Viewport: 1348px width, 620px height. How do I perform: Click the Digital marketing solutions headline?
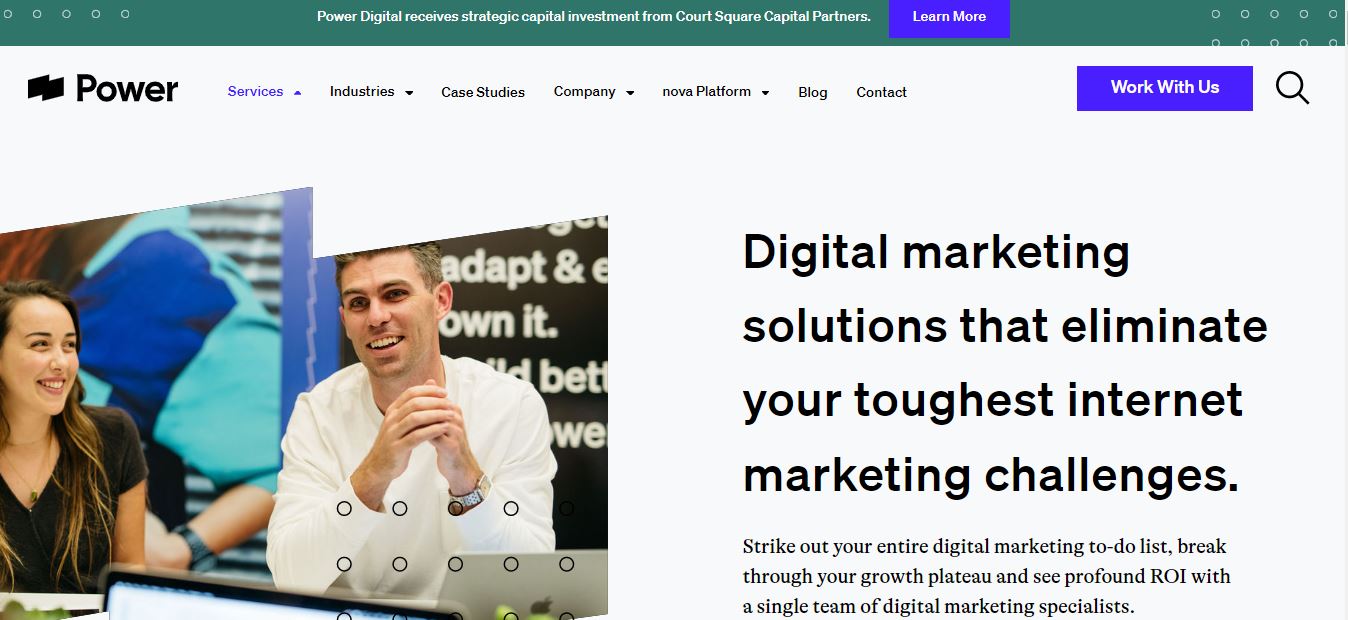pos(1005,363)
